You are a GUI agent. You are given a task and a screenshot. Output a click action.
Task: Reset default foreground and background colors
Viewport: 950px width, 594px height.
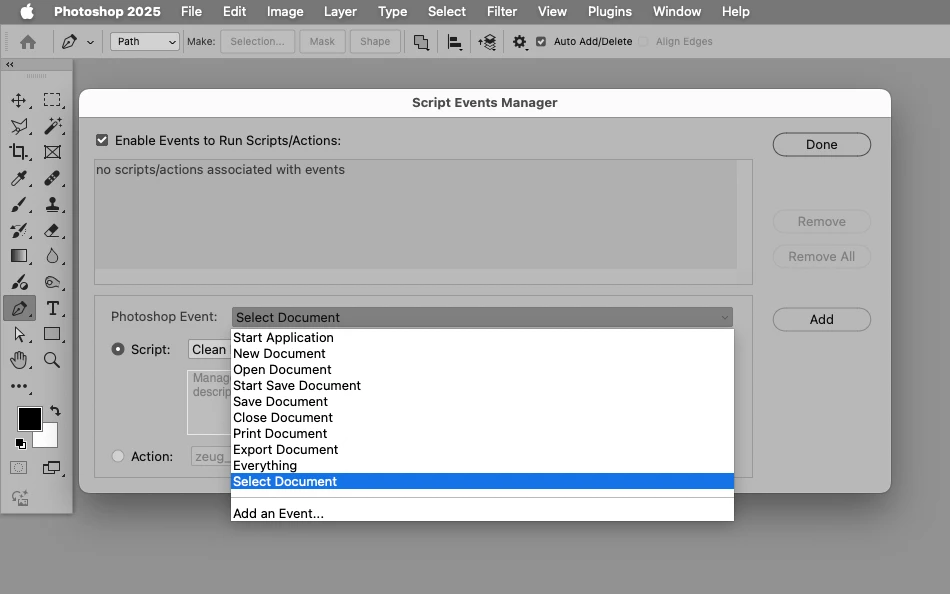click(21, 444)
